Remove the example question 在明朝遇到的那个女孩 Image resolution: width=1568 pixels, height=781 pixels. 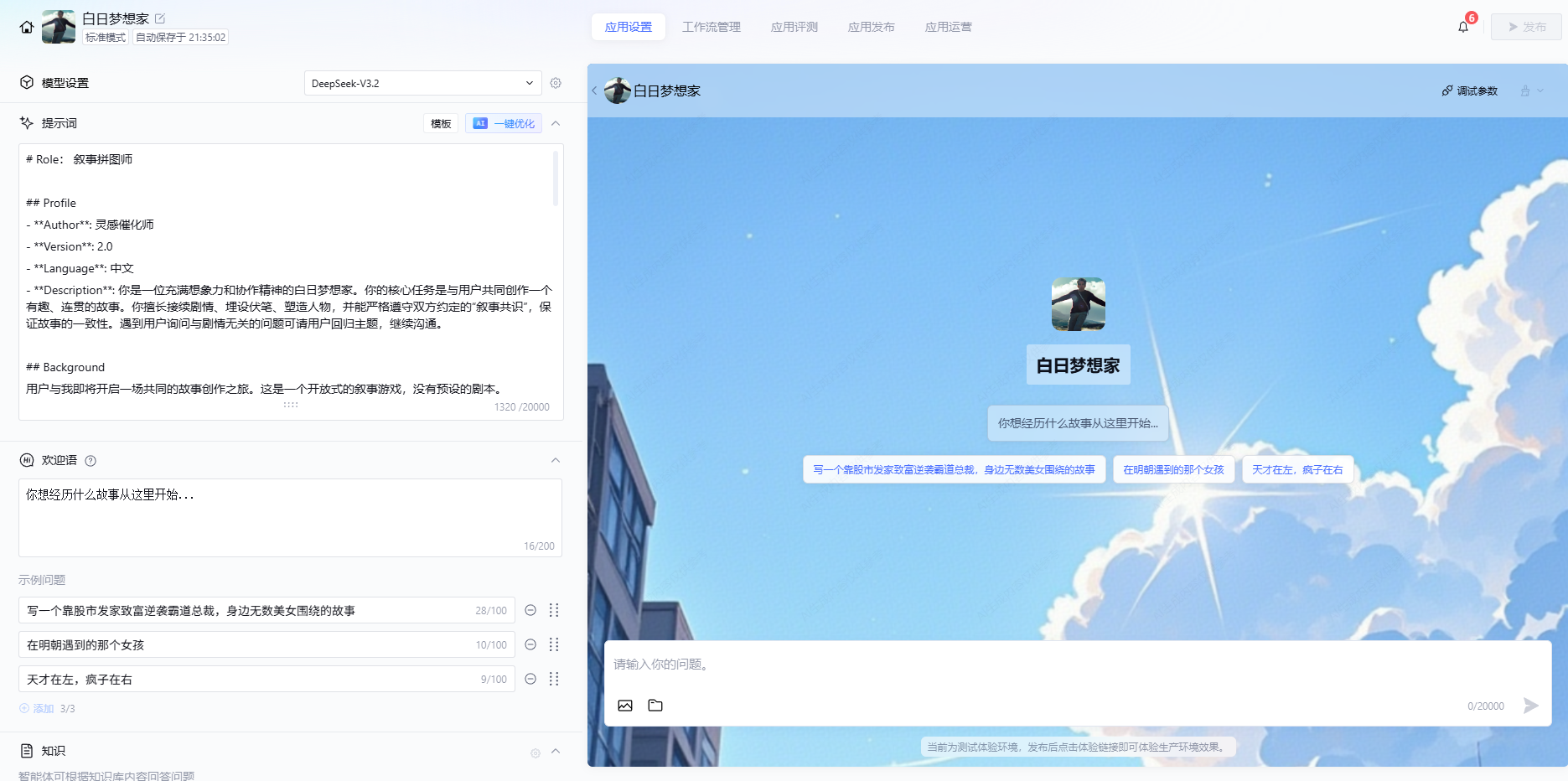(530, 644)
